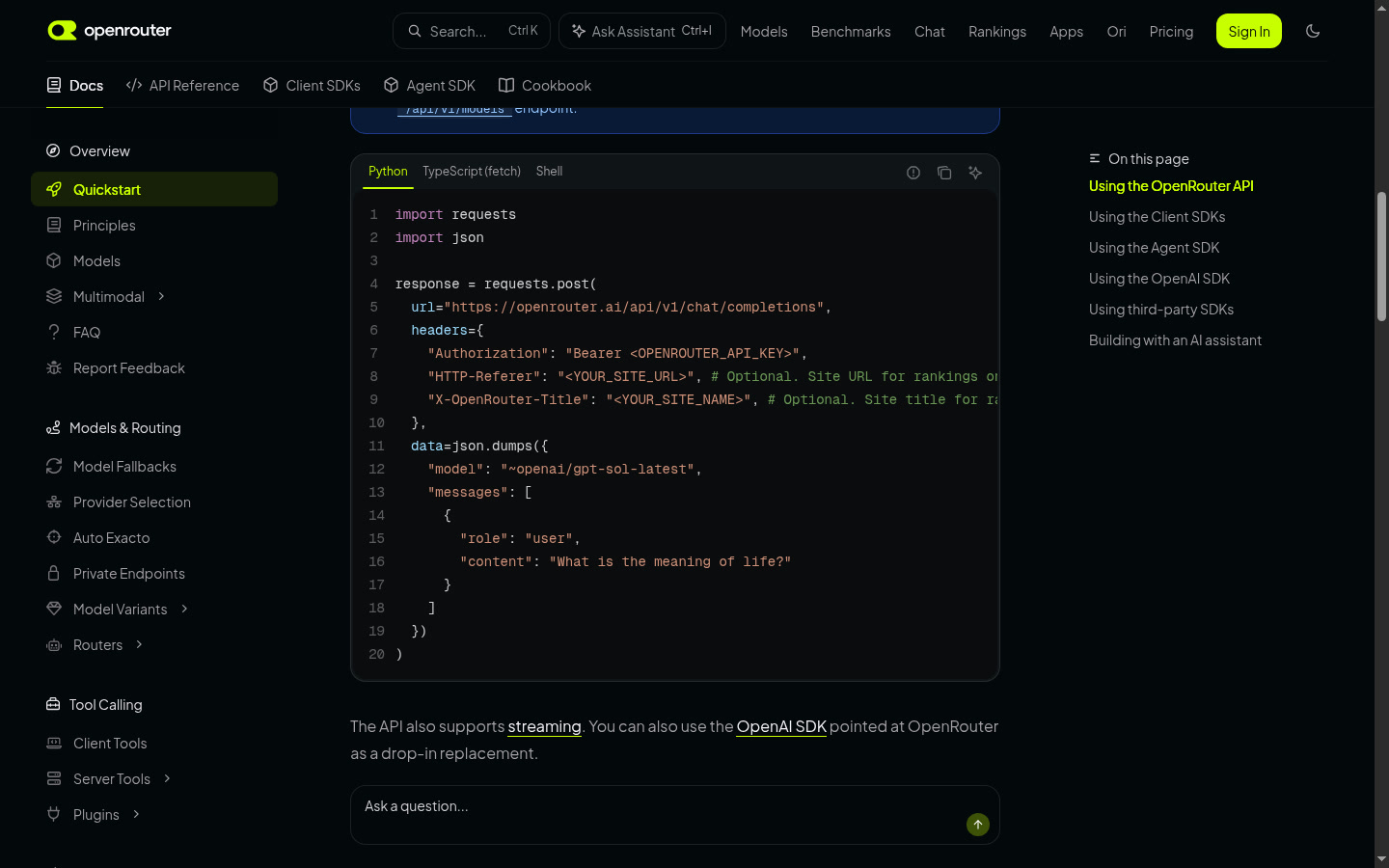Follow the streaming link
The width and height of the screenshot is (1389, 868).
point(544,726)
